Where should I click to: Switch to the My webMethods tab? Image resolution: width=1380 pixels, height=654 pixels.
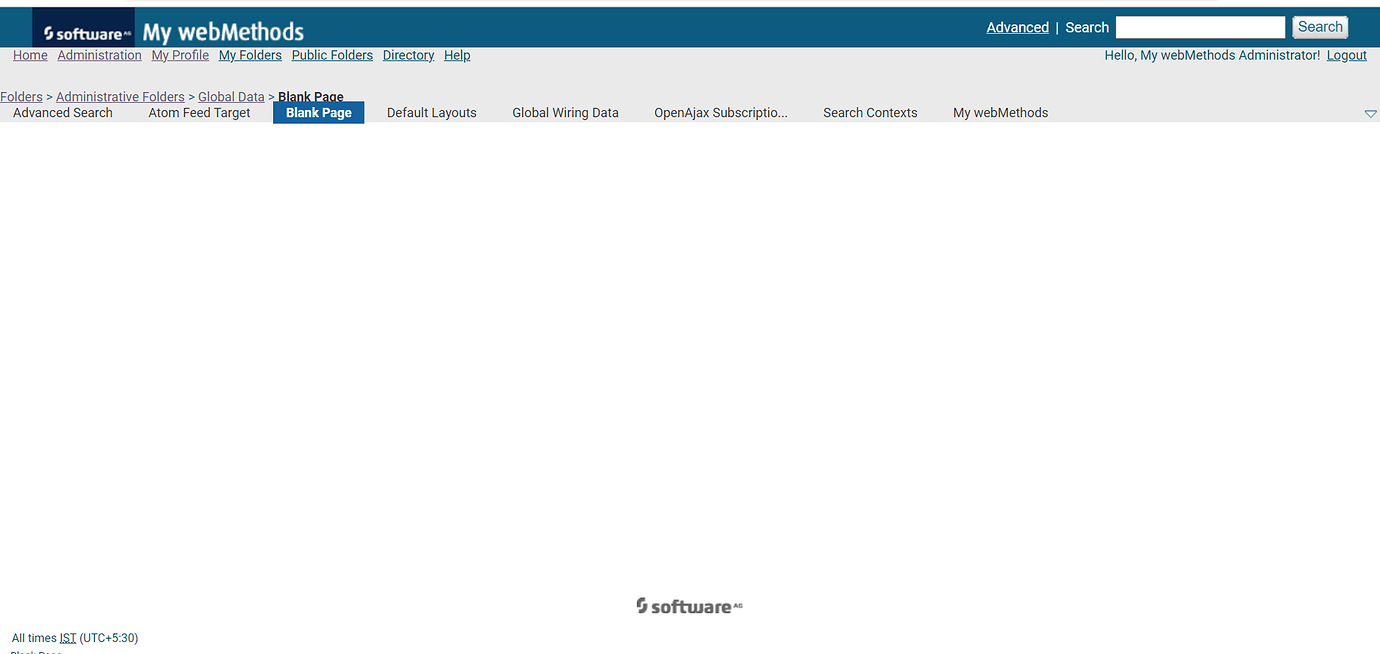[x=1000, y=113]
